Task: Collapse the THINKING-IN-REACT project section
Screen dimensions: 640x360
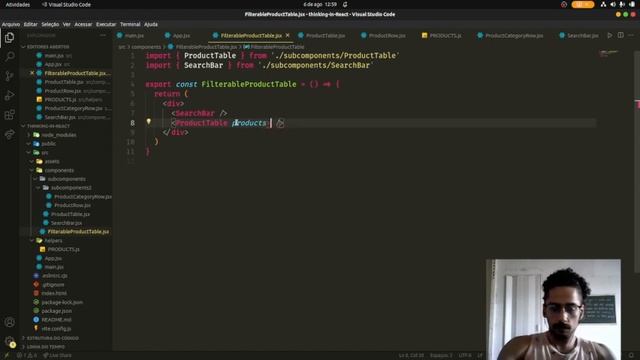Action: [47, 126]
